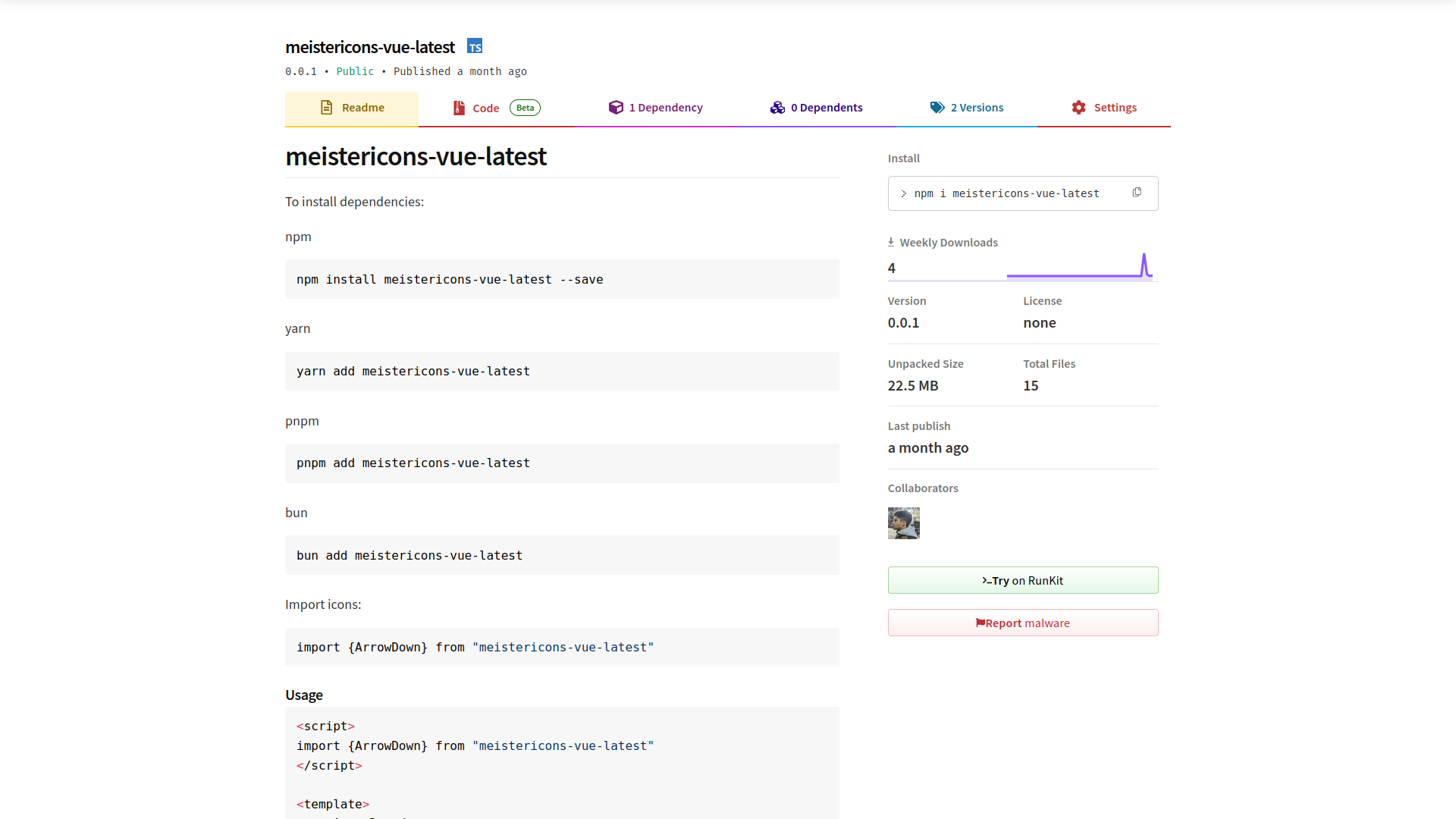Screen dimensions: 1456x819
Task: Click the meistericons-vue-latest readme heading
Action: click(x=416, y=156)
